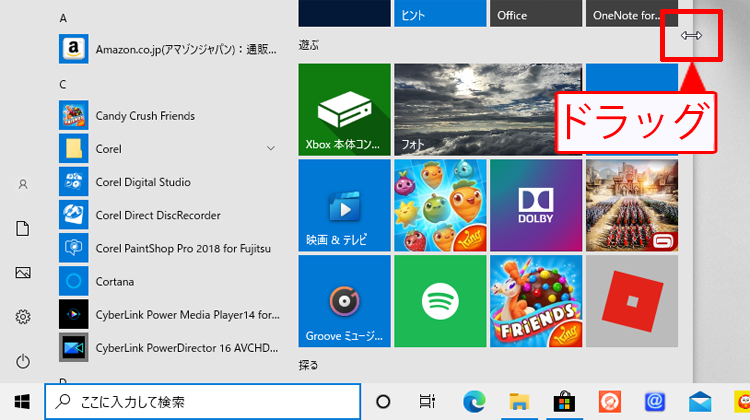Open File Explorer from taskbar

519,402
